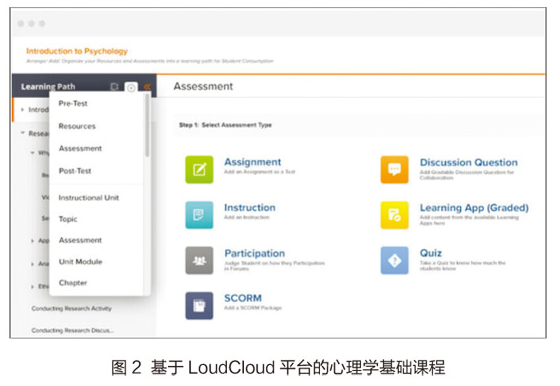The image size is (560, 386).
Task: Open the Discussion Question assessment type
Action: coord(469,162)
